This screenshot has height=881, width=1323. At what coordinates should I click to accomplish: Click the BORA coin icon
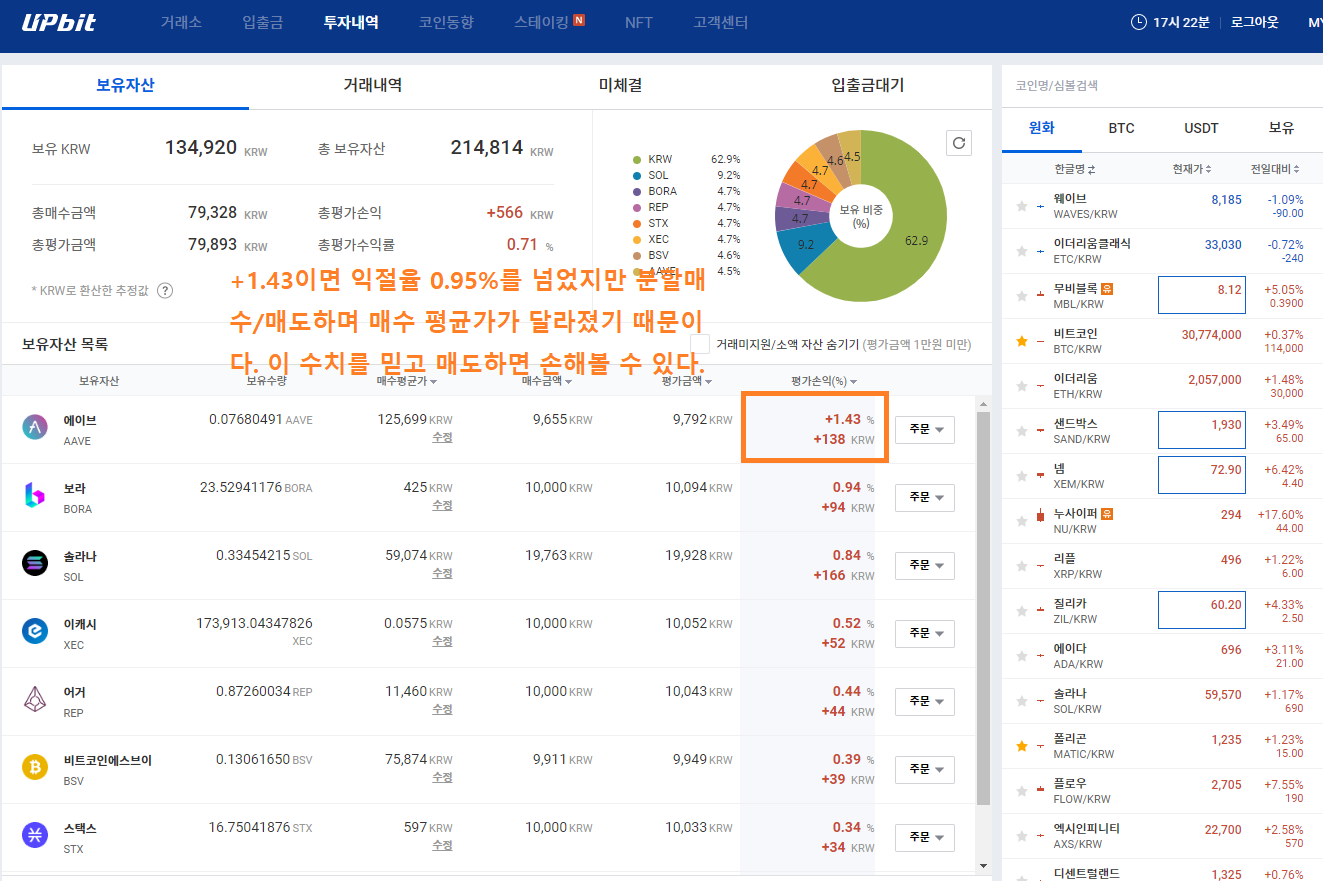click(x=35, y=496)
